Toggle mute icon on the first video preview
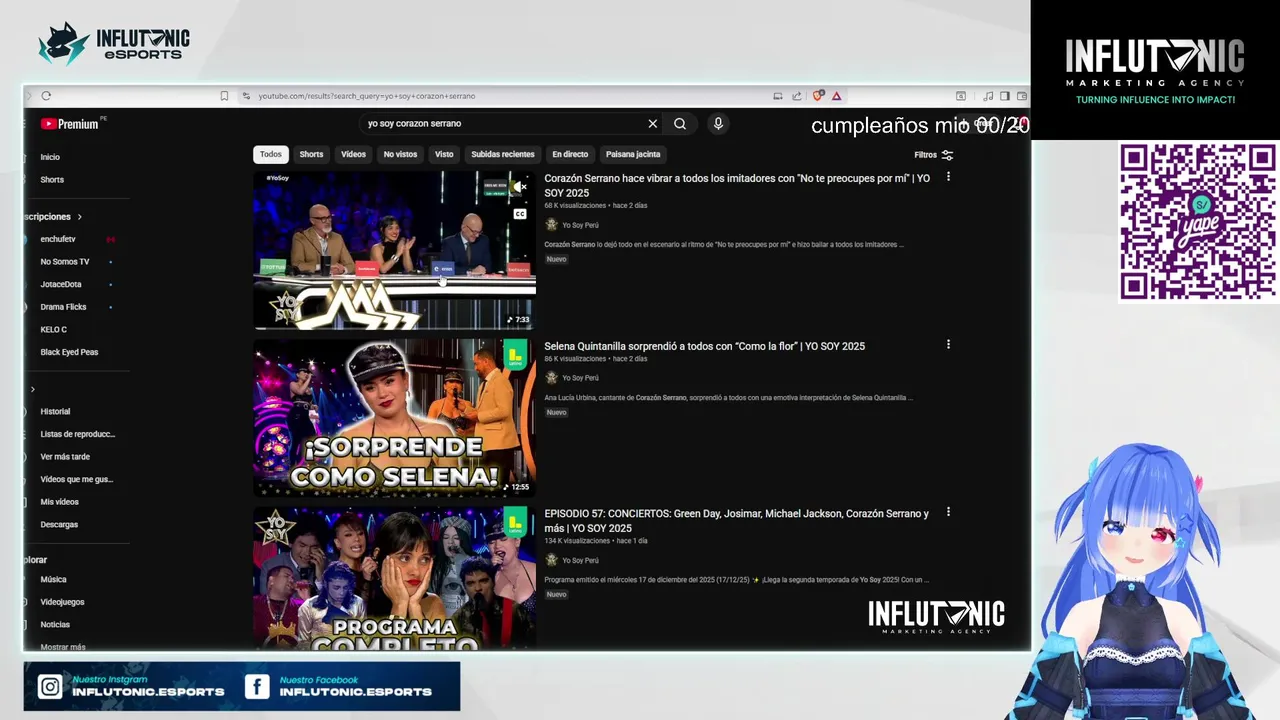1280x720 pixels. pyautogui.click(x=520, y=187)
